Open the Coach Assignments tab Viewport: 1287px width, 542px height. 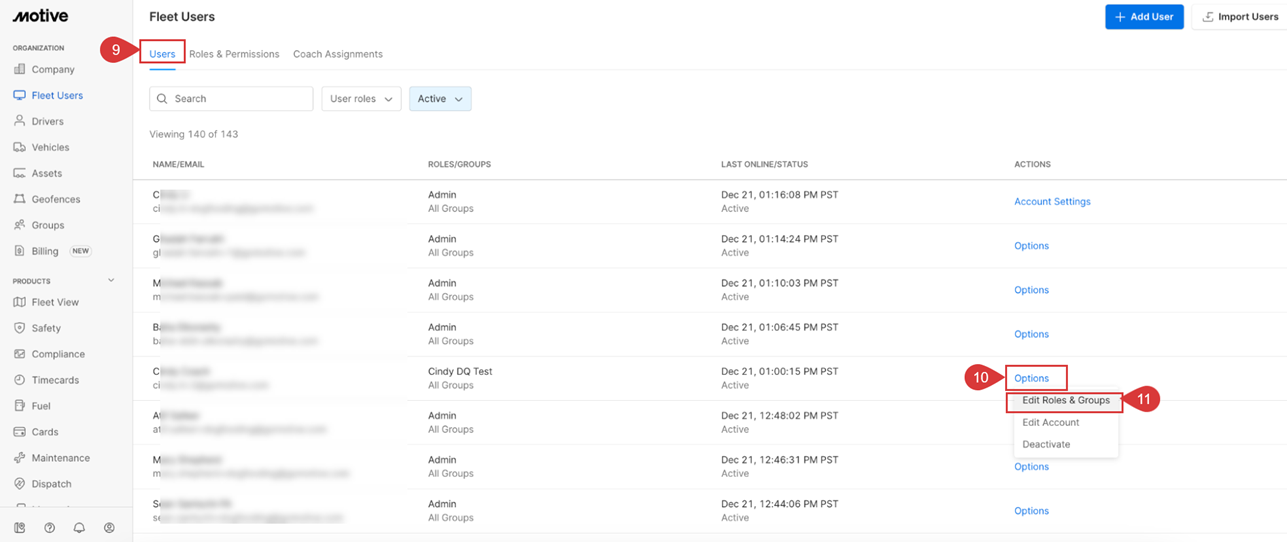(337, 54)
